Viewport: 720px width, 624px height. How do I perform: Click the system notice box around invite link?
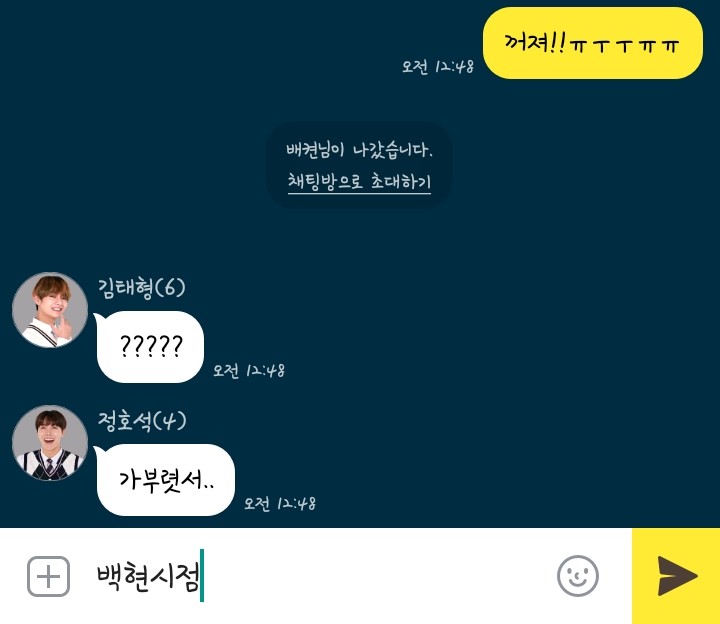click(x=359, y=165)
